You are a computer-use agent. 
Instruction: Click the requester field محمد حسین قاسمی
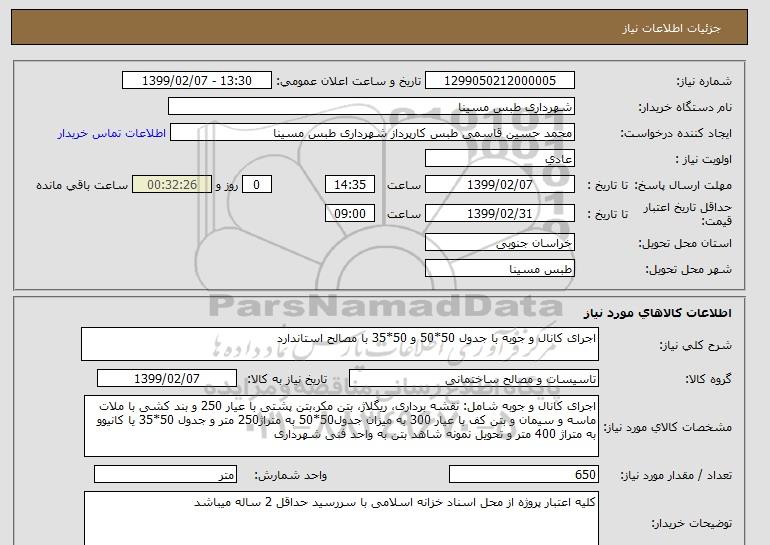[x=372, y=133]
